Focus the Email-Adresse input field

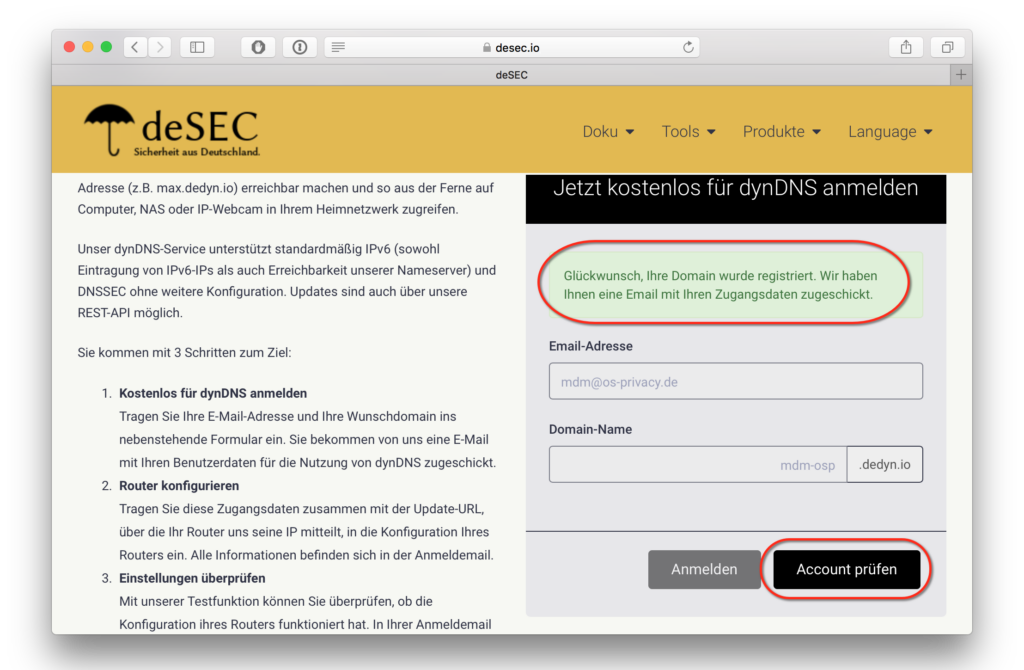point(735,381)
